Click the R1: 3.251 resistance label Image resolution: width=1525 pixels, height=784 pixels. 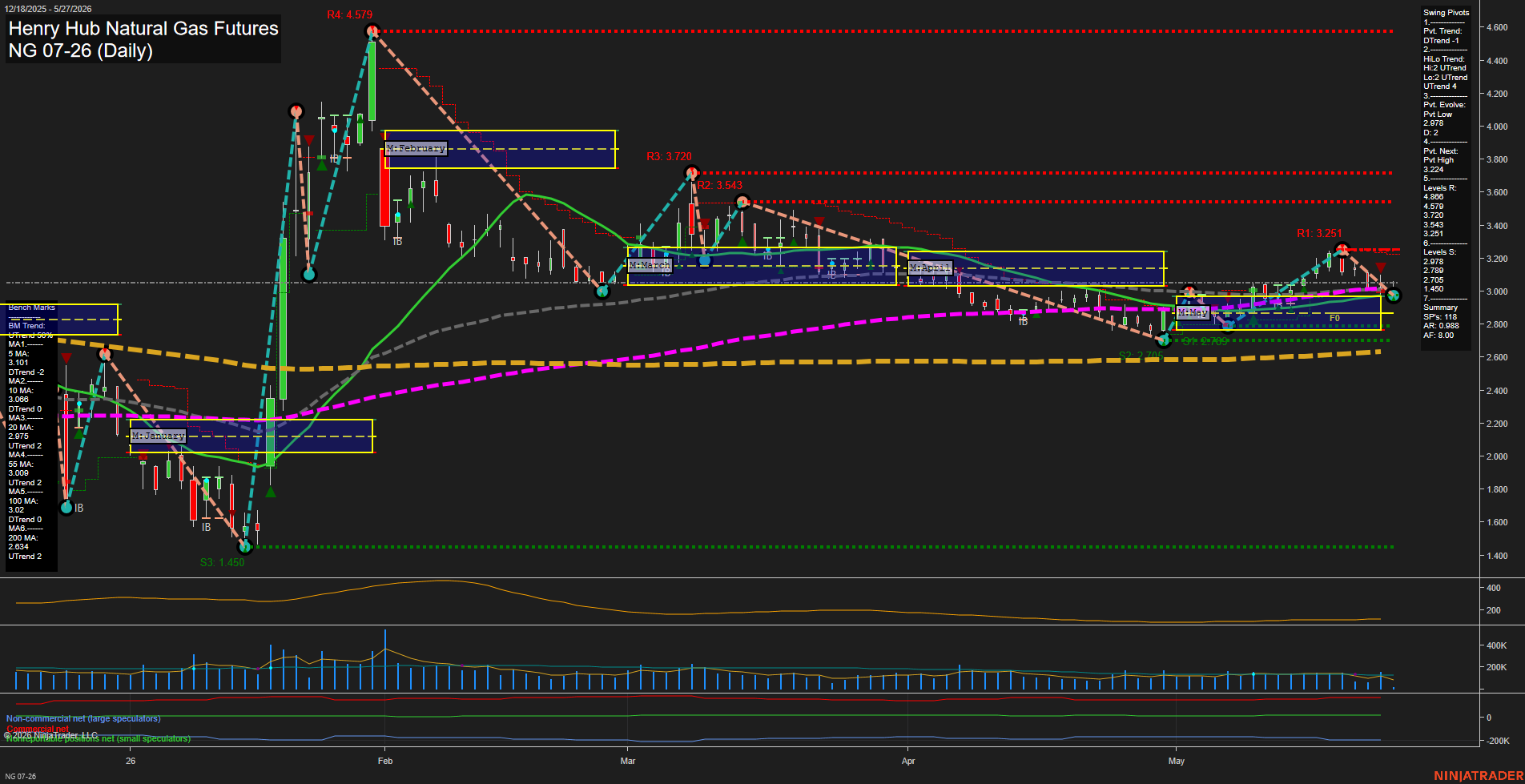1319,233
